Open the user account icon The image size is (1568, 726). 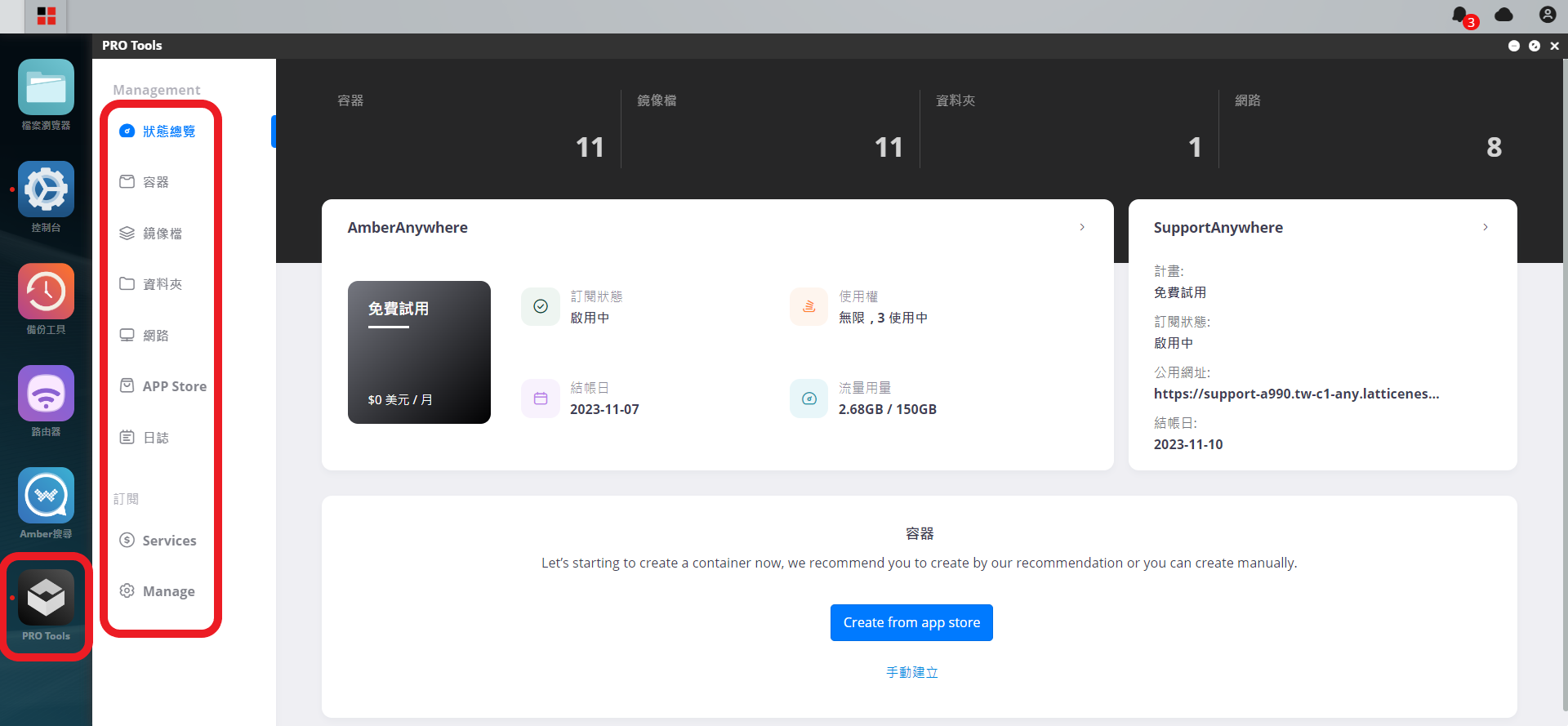coord(1548,15)
